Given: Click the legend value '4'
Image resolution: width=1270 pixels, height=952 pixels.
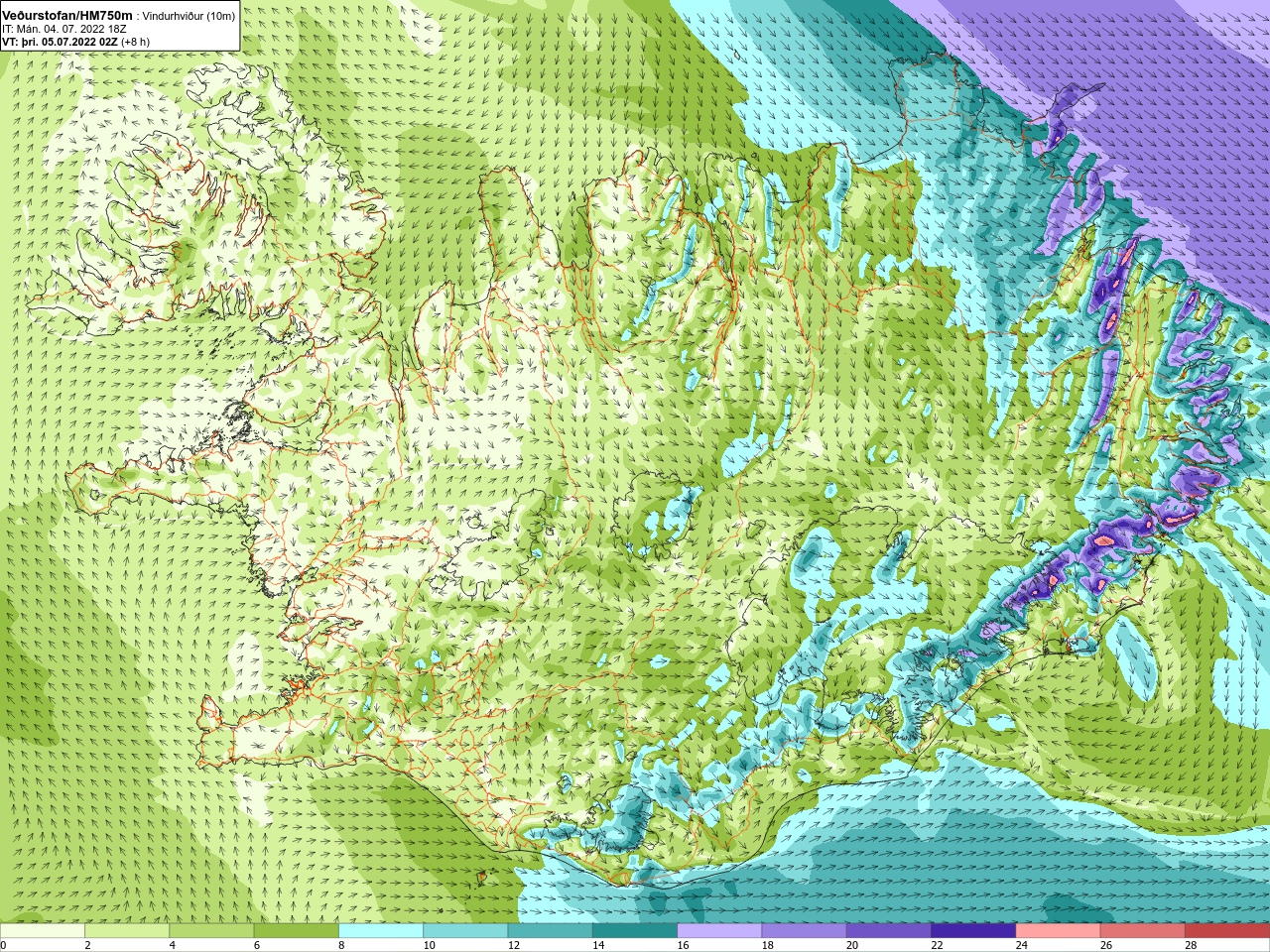Looking at the screenshot, I should tap(172, 945).
